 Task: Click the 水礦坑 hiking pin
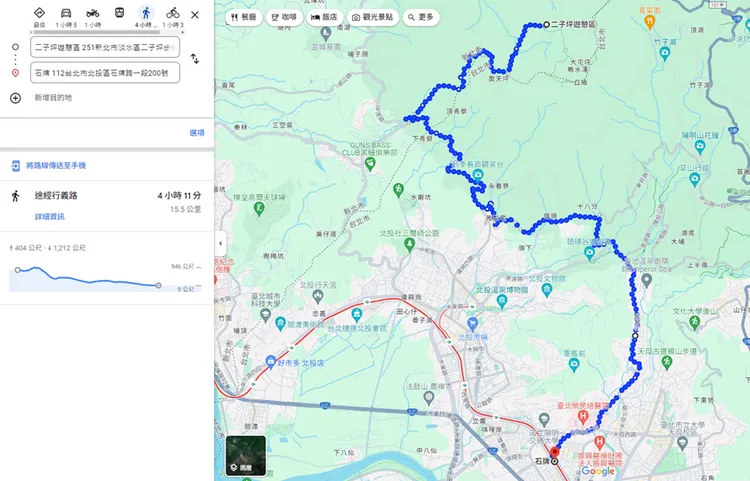click(398, 190)
